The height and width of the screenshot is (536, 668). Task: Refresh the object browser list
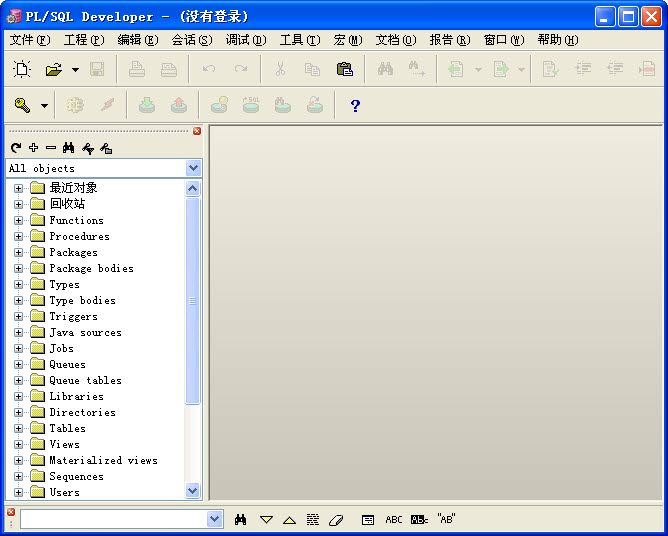pyautogui.click(x=15, y=148)
